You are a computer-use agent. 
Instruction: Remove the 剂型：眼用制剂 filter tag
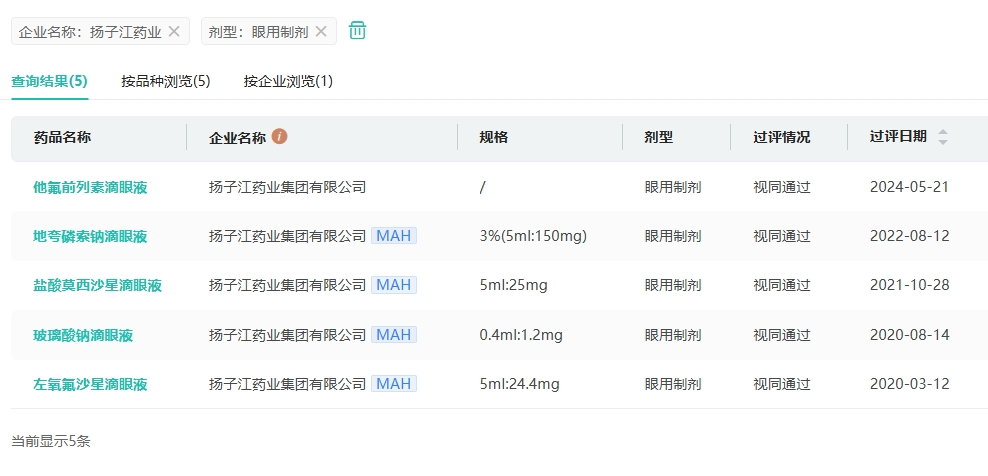click(x=321, y=31)
